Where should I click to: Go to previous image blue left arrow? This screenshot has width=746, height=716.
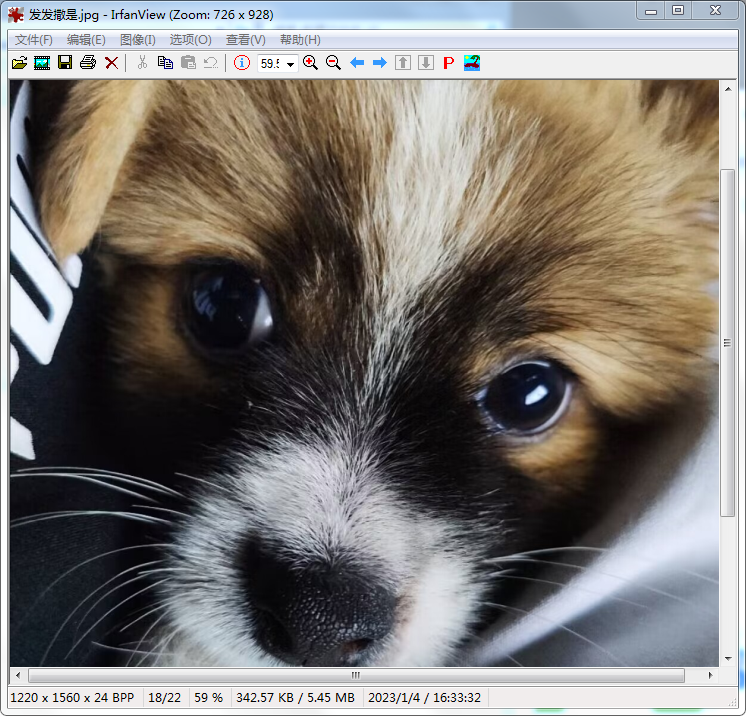tap(357, 62)
